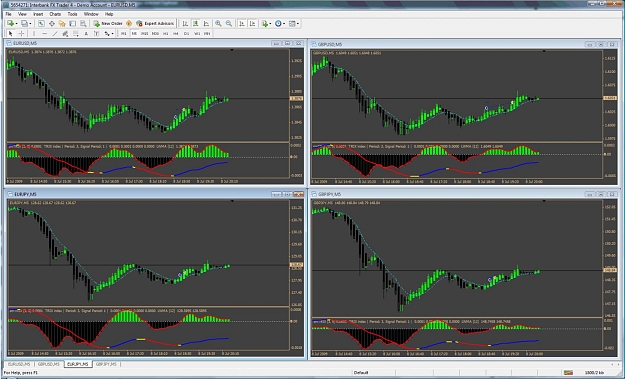Click the MetaEditor diamond icon

click(x=129, y=24)
